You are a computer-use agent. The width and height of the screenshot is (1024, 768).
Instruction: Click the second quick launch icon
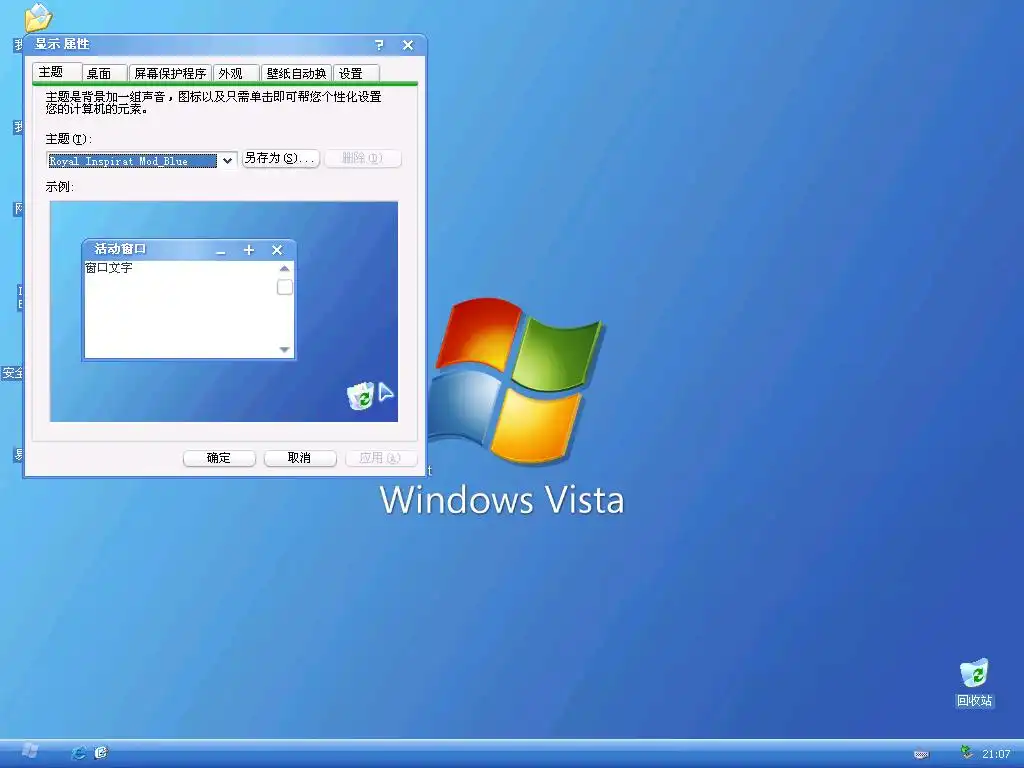pyautogui.click(x=101, y=753)
